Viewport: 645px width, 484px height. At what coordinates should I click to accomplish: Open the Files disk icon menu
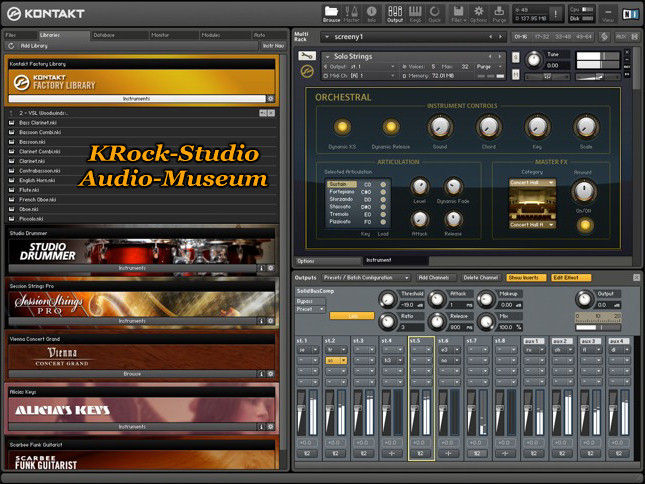click(x=458, y=14)
